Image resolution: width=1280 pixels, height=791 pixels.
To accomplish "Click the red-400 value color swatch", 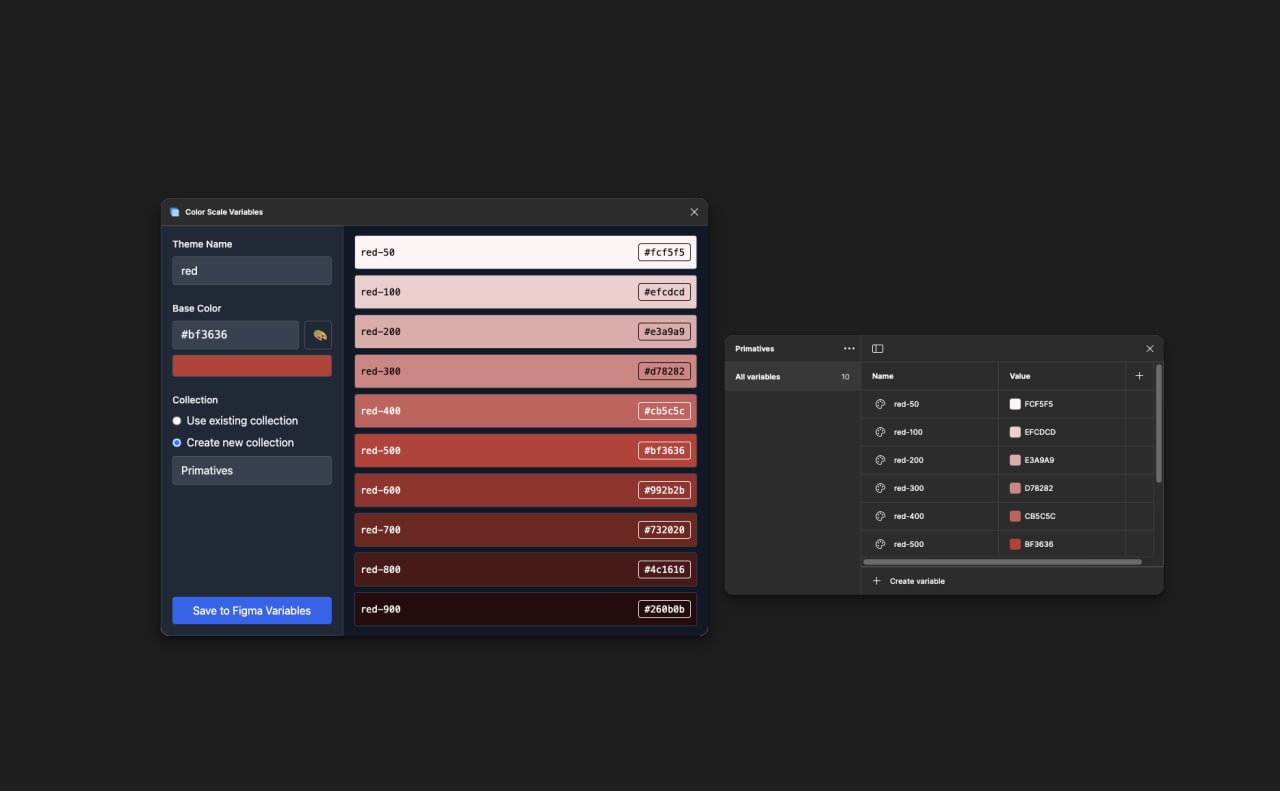I will [1015, 516].
